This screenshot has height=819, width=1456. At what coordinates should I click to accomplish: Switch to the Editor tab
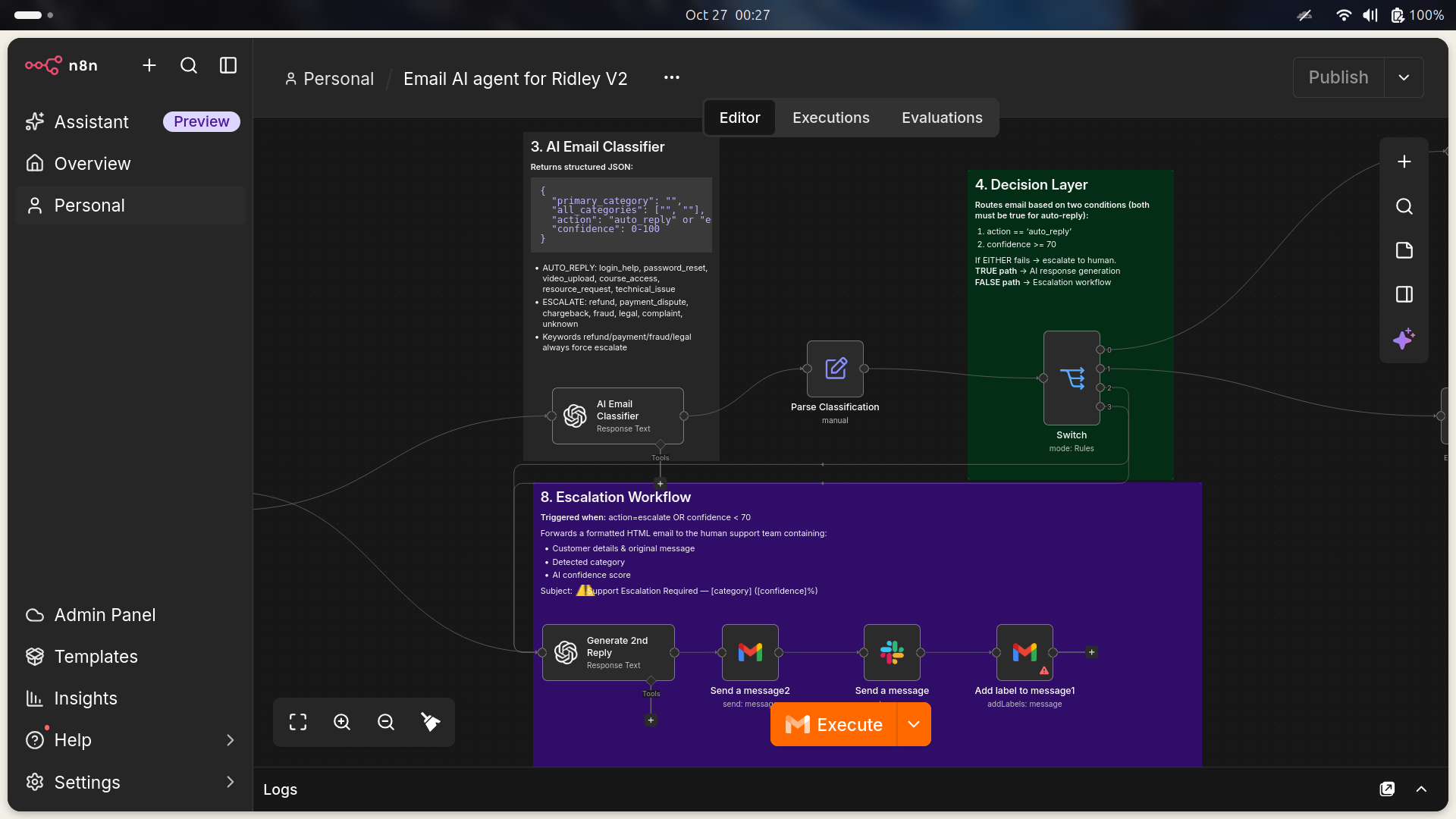[739, 118]
